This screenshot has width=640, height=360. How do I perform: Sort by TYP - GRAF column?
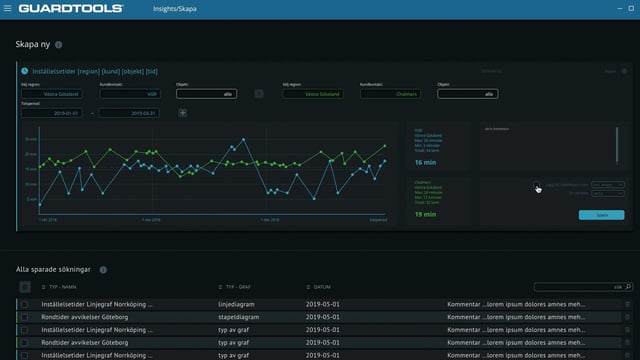tap(235, 287)
